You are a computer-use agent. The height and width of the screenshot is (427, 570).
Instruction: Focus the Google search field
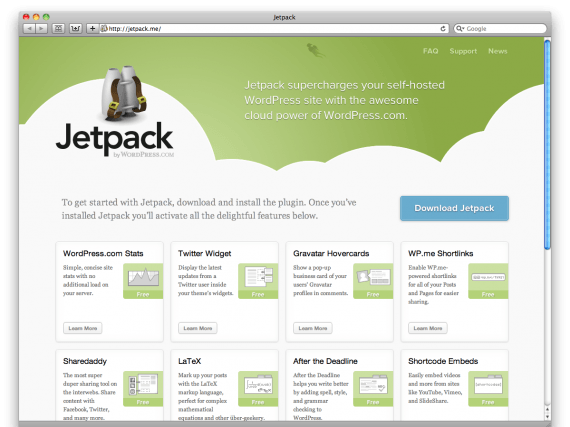point(500,28)
